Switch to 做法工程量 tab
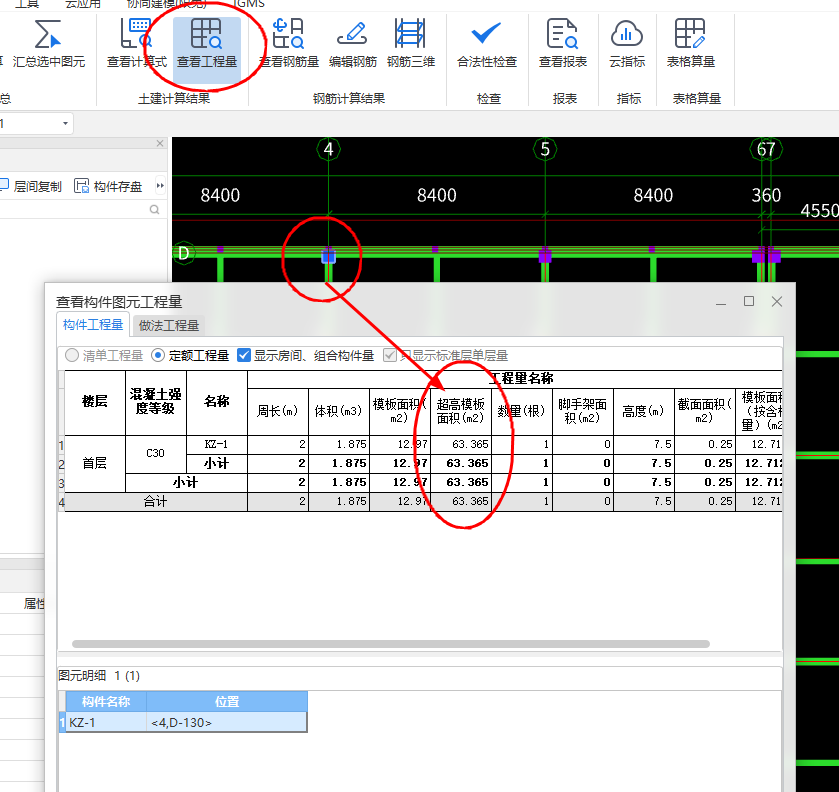This screenshot has width=839, height=792. point(169,325)
